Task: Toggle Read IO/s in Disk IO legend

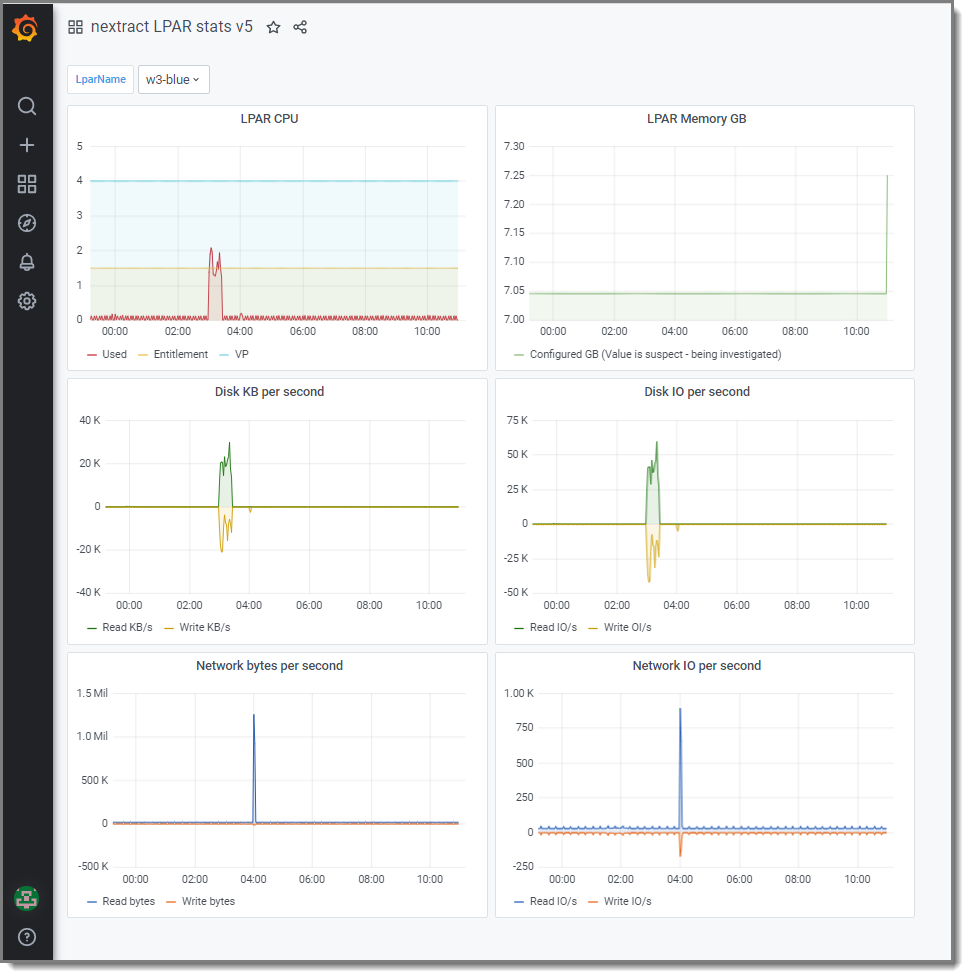Action: tap(553, 627)
